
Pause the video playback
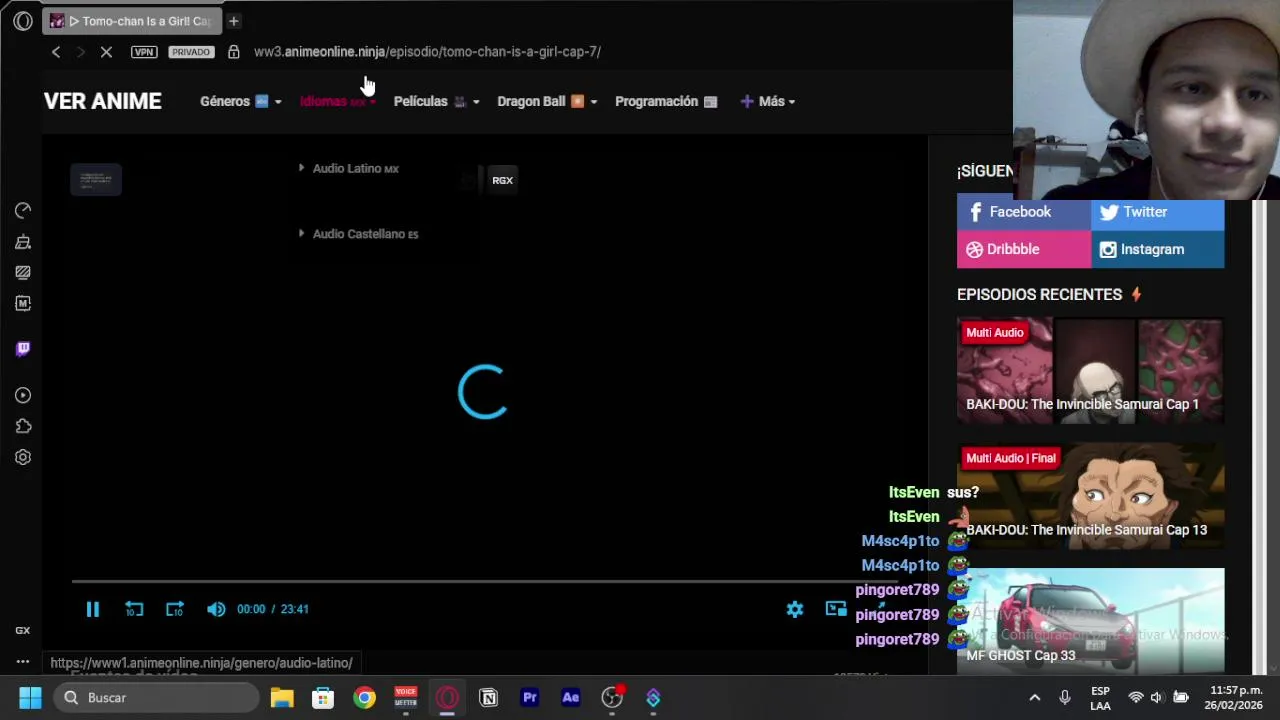coord(92,609)
